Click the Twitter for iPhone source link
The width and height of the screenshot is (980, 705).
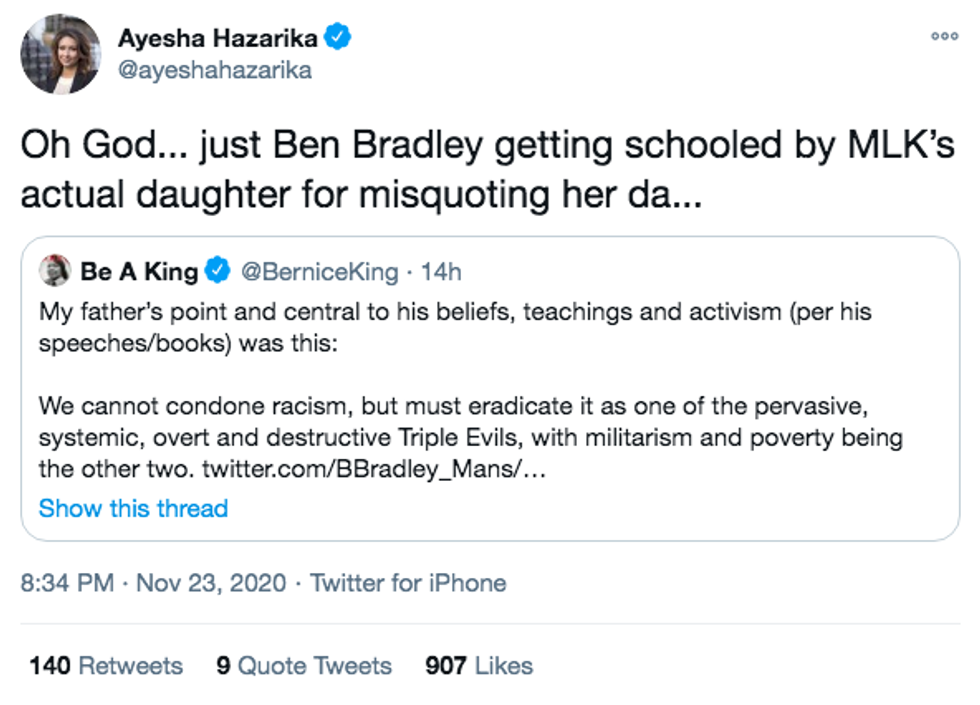coord(408,583)
